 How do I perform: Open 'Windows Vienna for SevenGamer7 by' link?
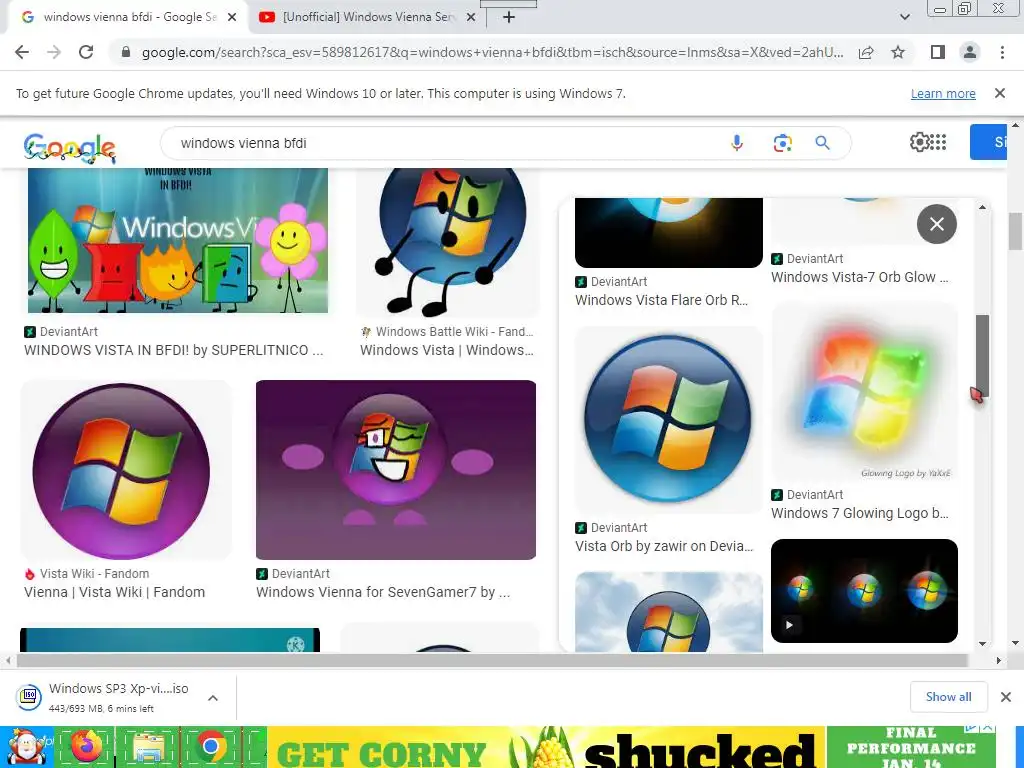pyautogui.click(x=383, y=592)
